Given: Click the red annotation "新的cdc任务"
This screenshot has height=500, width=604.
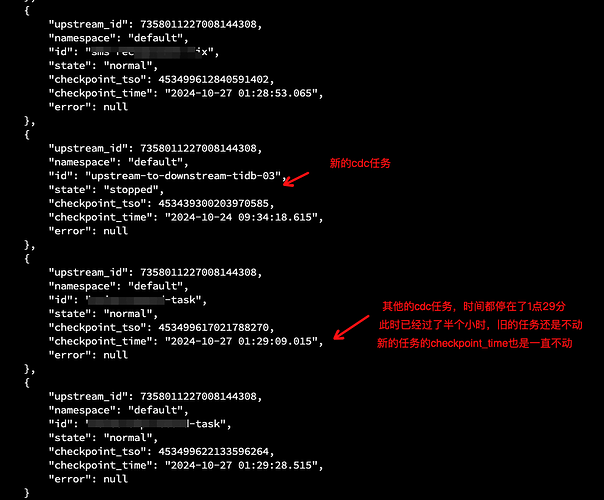Looking at the screenshot, I should click(360, 163).
